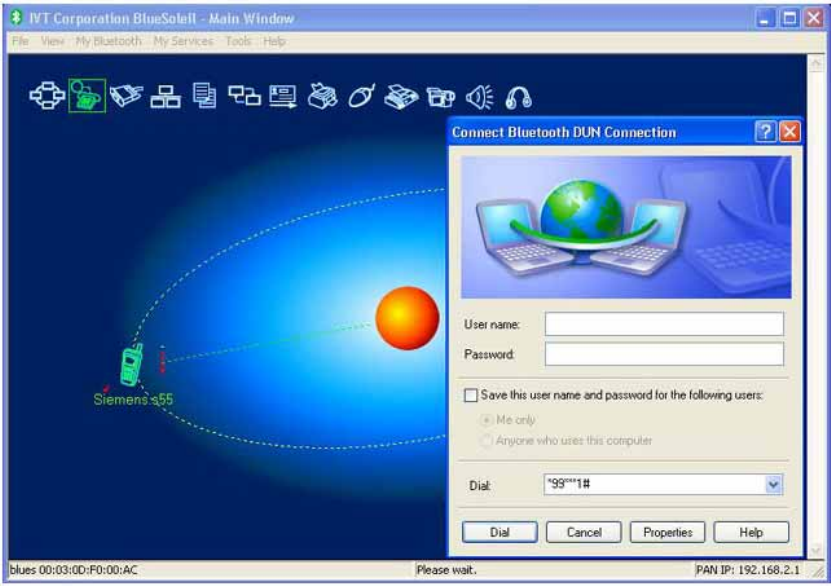Click the main window scrollbar up arrow
The image size is (831, 586).
click(x=816, y=63)
